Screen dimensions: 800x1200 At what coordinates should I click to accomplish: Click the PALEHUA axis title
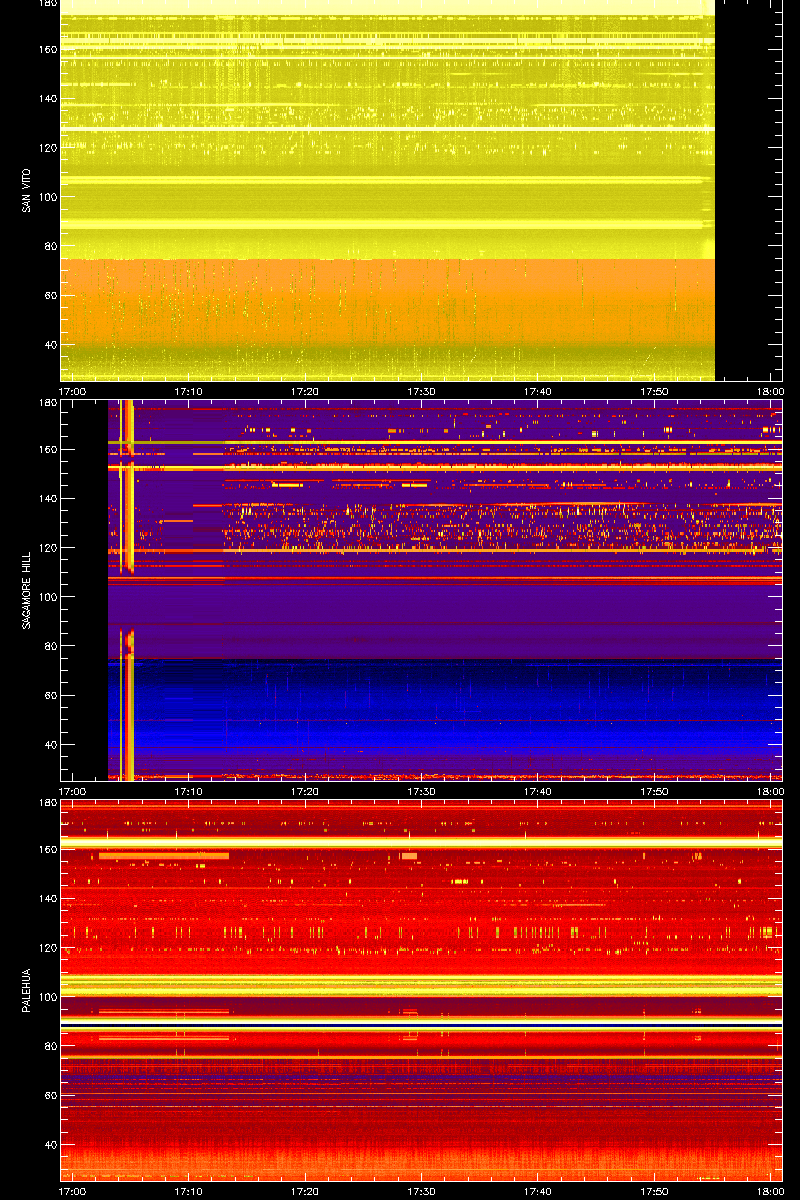[27, 990]
